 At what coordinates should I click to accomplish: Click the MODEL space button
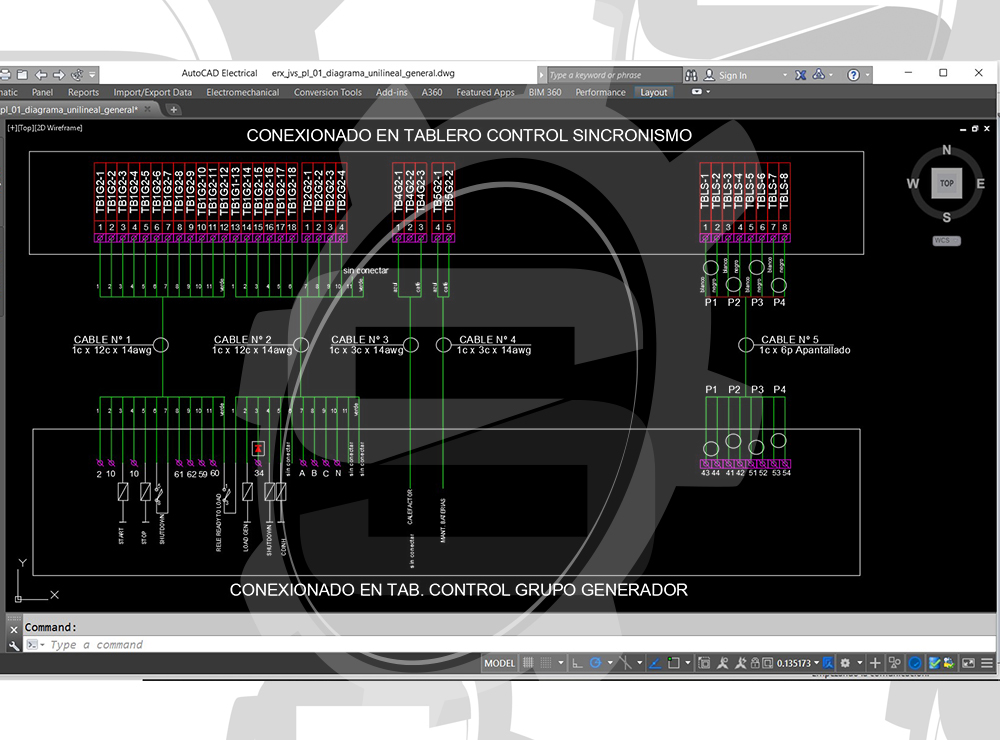coord(500,663)
